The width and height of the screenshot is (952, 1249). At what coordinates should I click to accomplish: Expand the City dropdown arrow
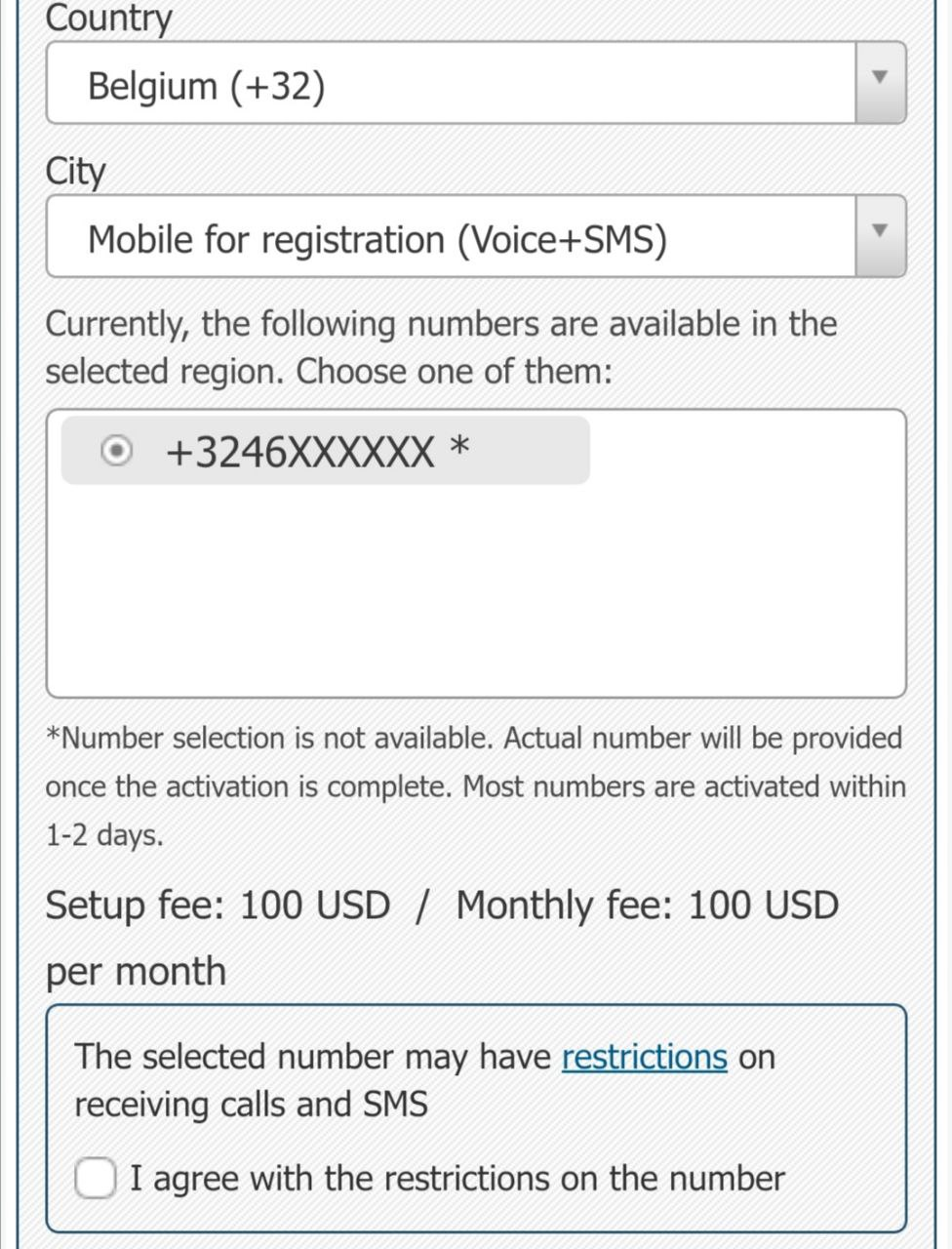880,236
